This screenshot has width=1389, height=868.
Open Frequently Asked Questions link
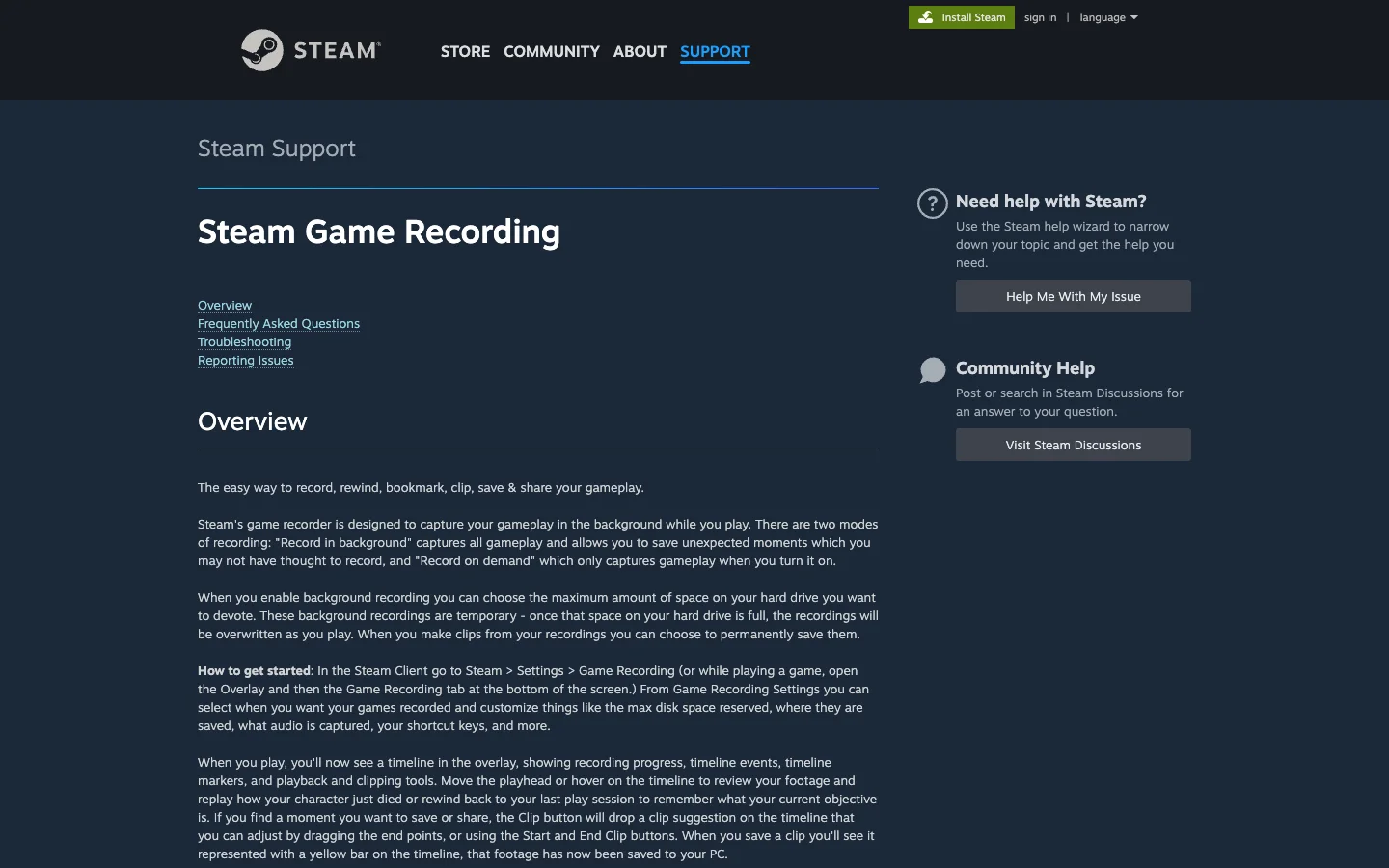tap(279, 323)
